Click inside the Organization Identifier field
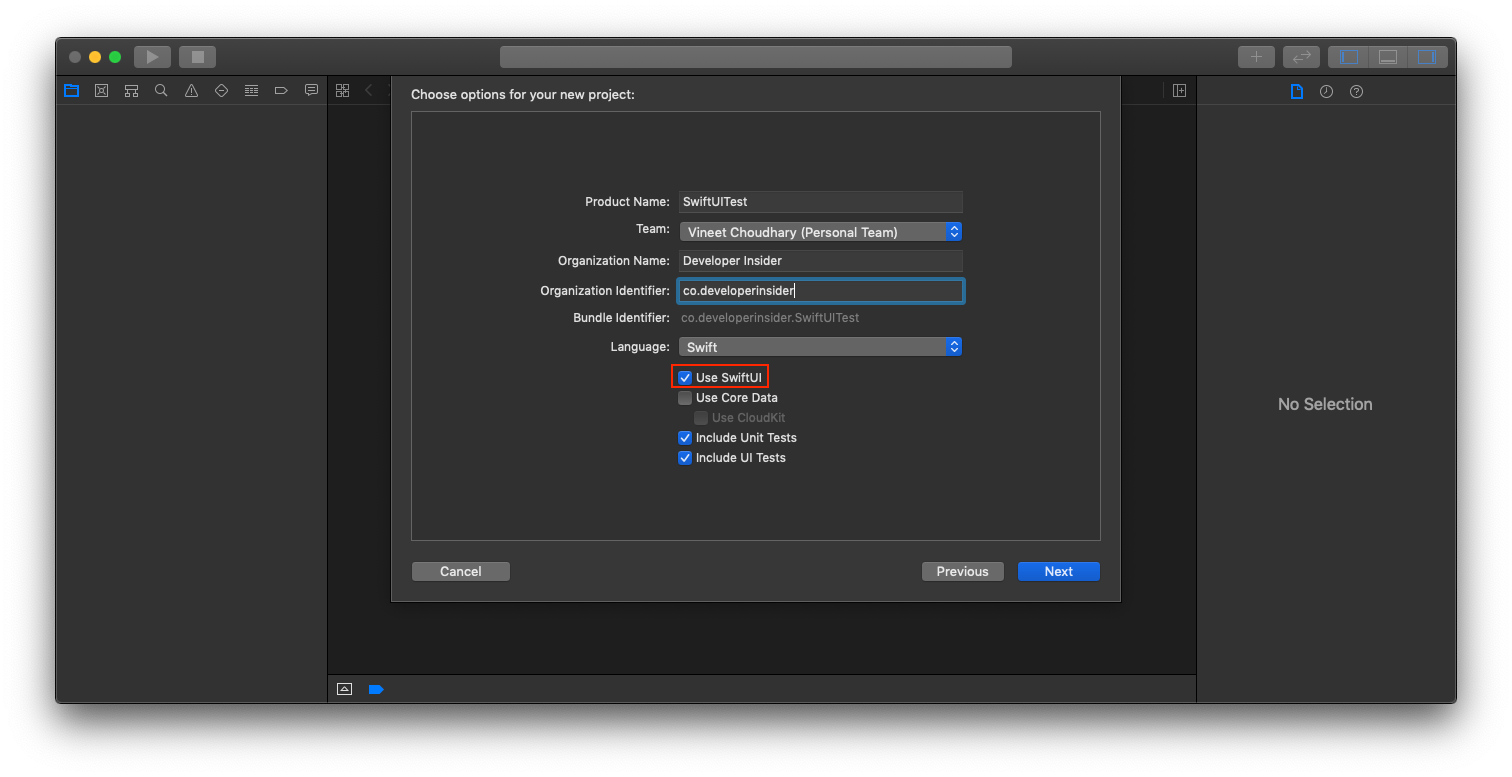This screenshot has width=1512, height=777. [820, 290]
